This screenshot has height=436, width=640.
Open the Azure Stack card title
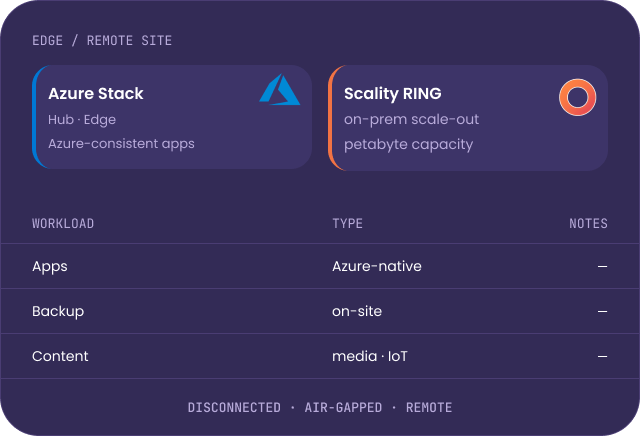96,93
